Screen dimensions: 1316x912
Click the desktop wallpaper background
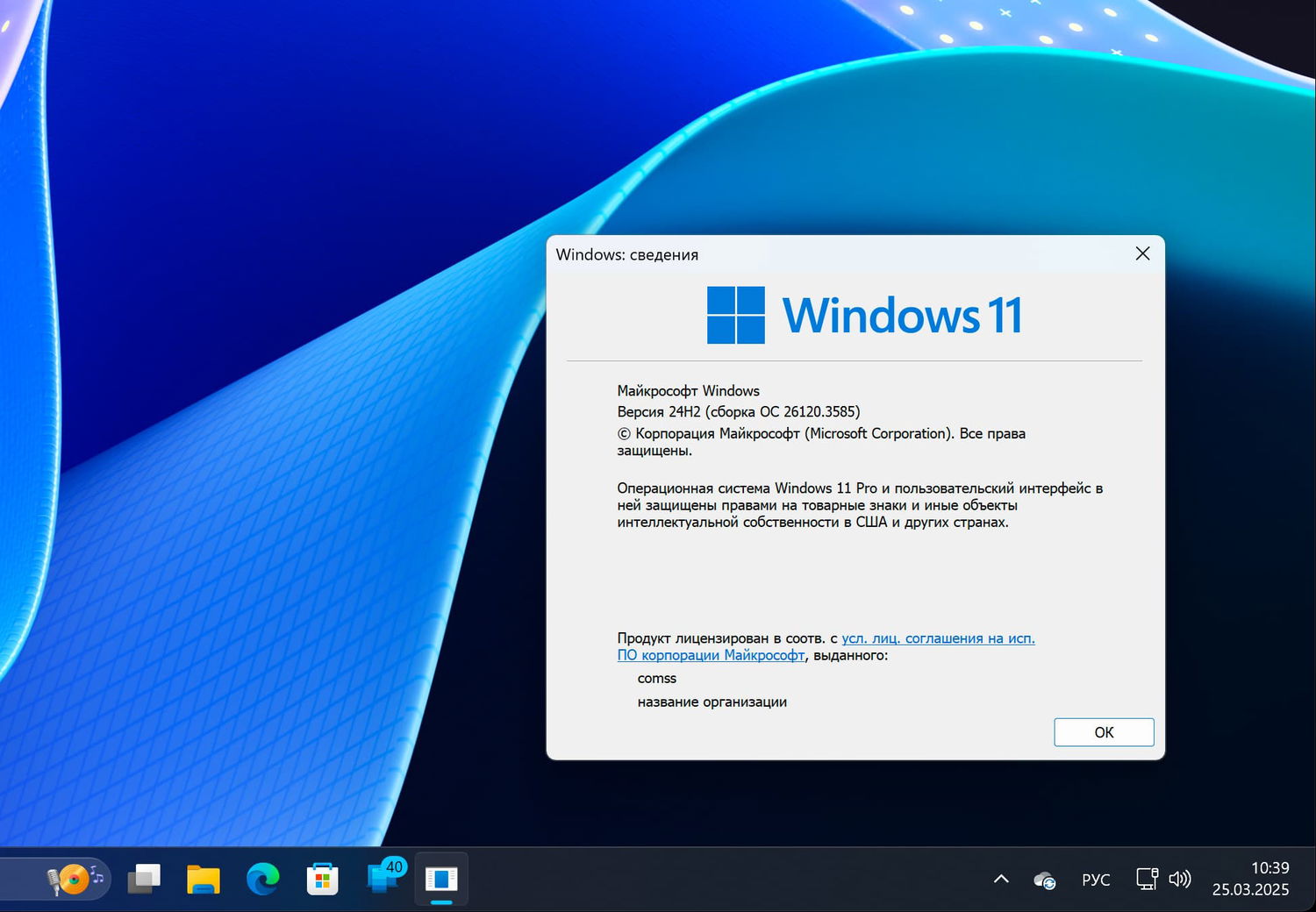263,438
